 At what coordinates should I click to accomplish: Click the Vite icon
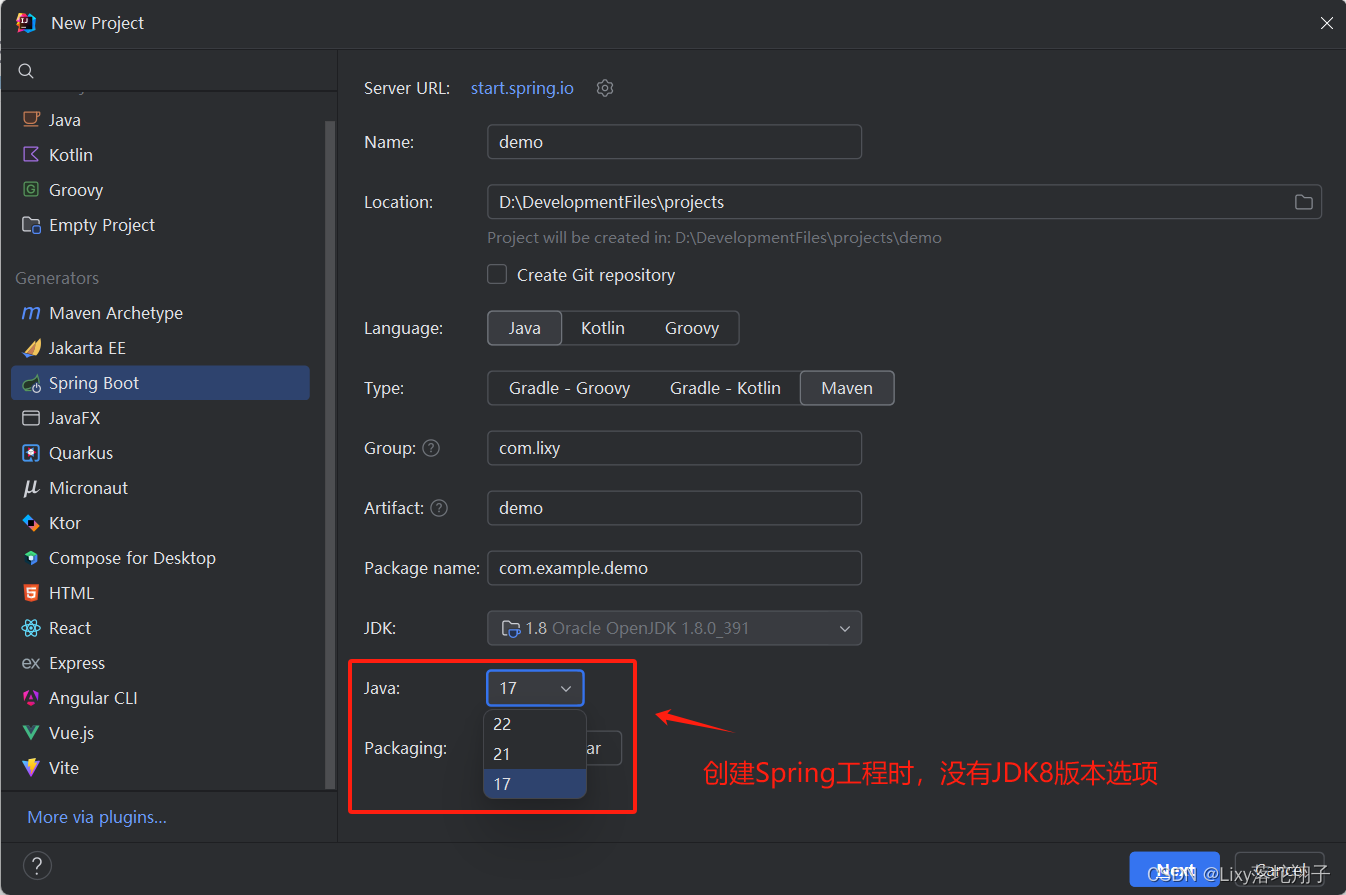click(x=31, y=768)
